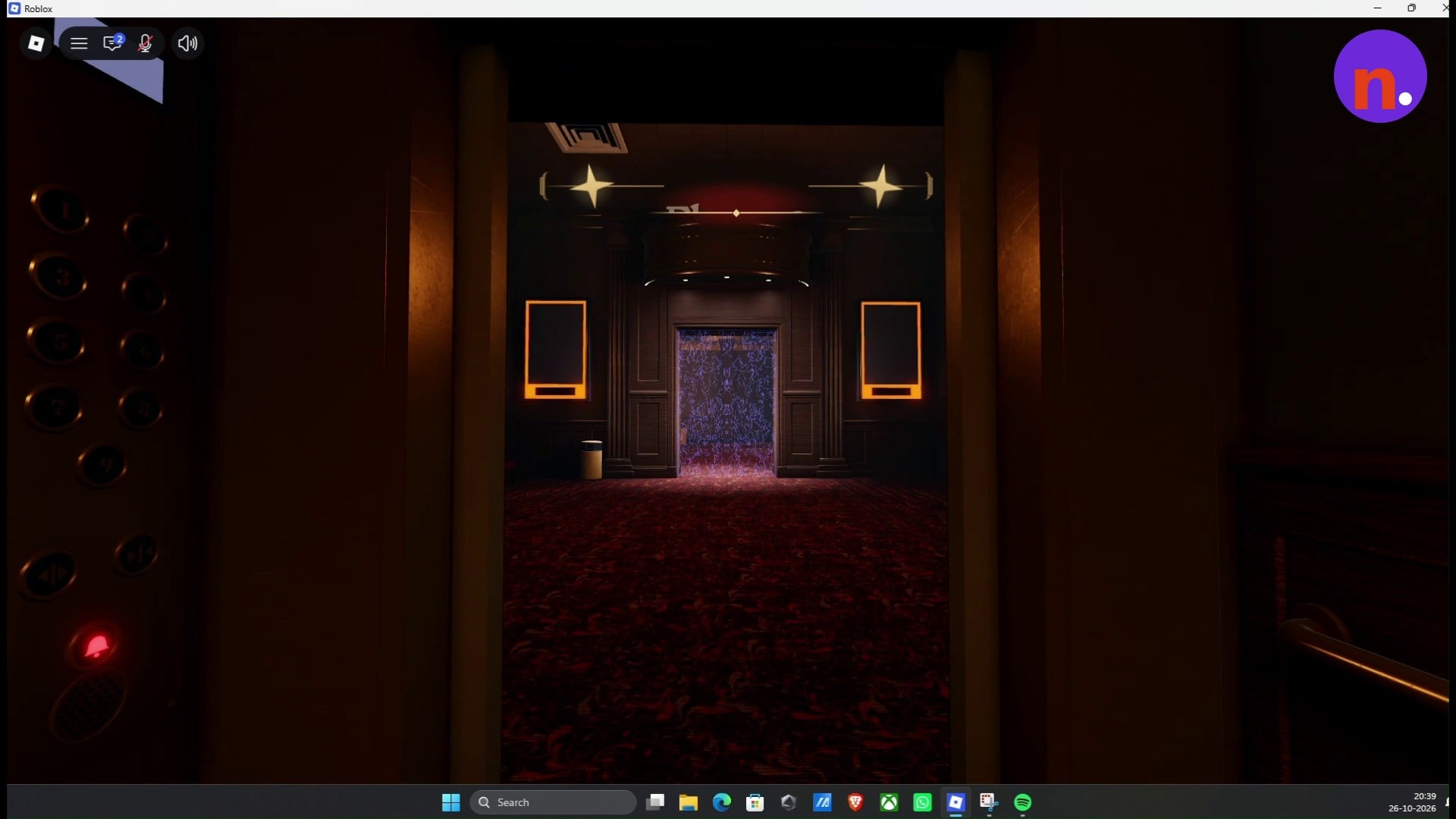Choose elevator floor 7 button
Screen dimensions: 1456x819
[x=55, y=407]
